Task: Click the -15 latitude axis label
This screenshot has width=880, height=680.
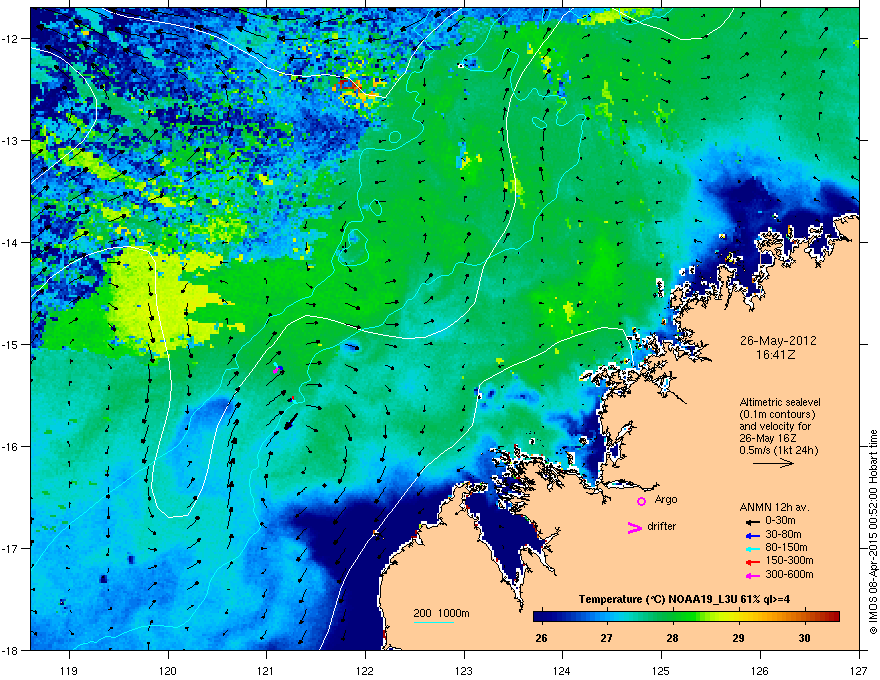Action: (10, 344)
